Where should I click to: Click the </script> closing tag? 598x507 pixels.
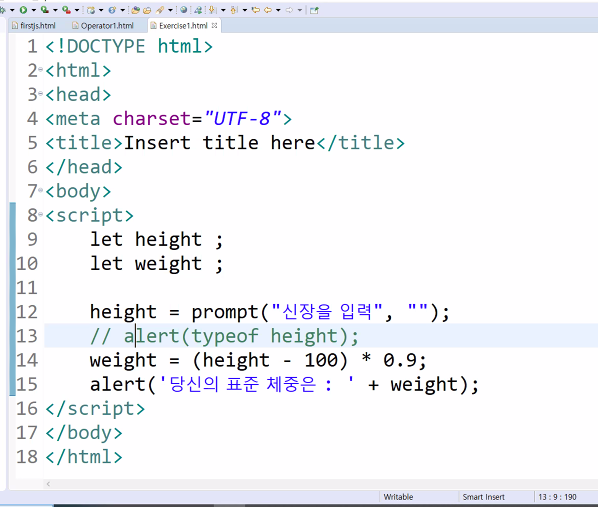coord(95,408)
